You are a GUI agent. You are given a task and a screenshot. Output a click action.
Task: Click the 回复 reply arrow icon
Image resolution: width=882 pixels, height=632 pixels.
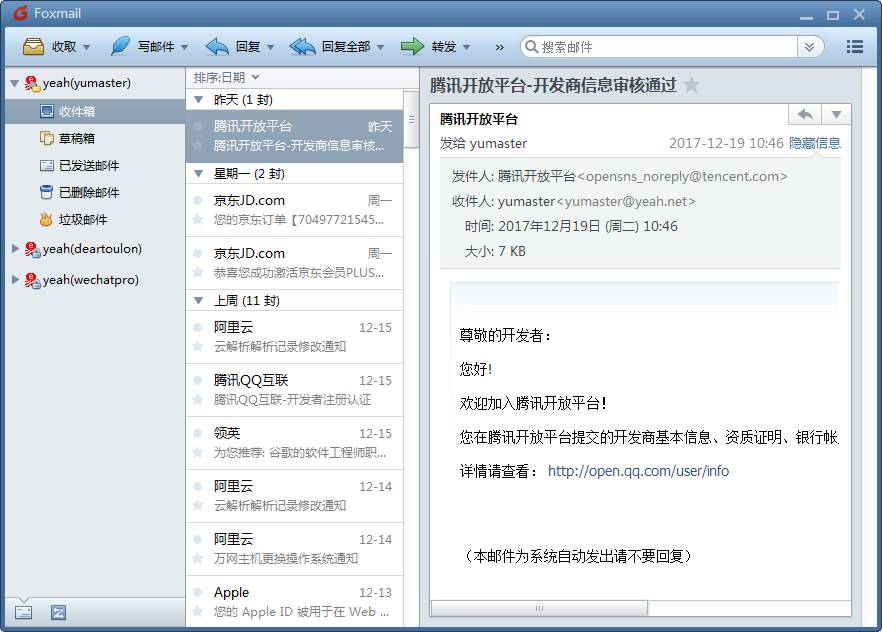point(217,46)
